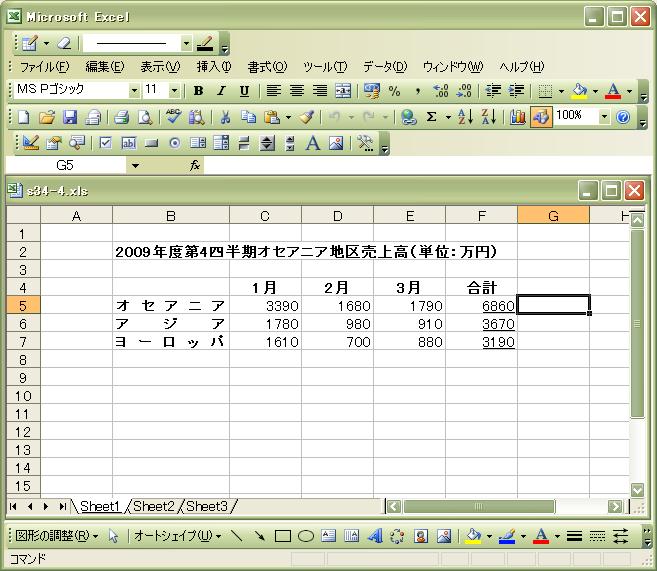Open the zoom 100% dropdown
The height and width of the screenshot is (571, 657).
(x=604, y=116)
